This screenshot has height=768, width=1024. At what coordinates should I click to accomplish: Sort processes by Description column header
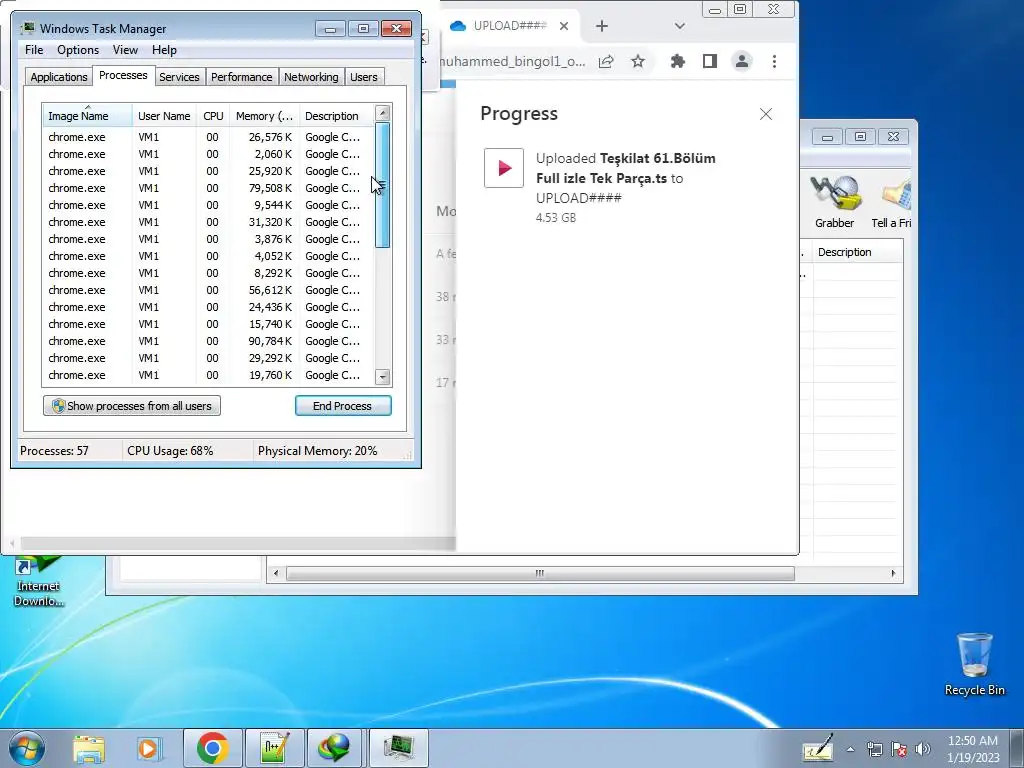(x=336, y=116)
